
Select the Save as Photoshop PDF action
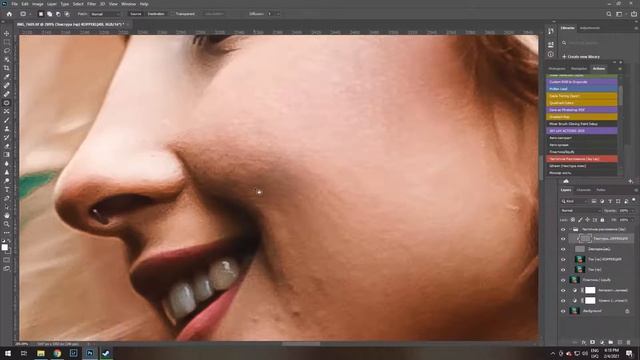582,110
